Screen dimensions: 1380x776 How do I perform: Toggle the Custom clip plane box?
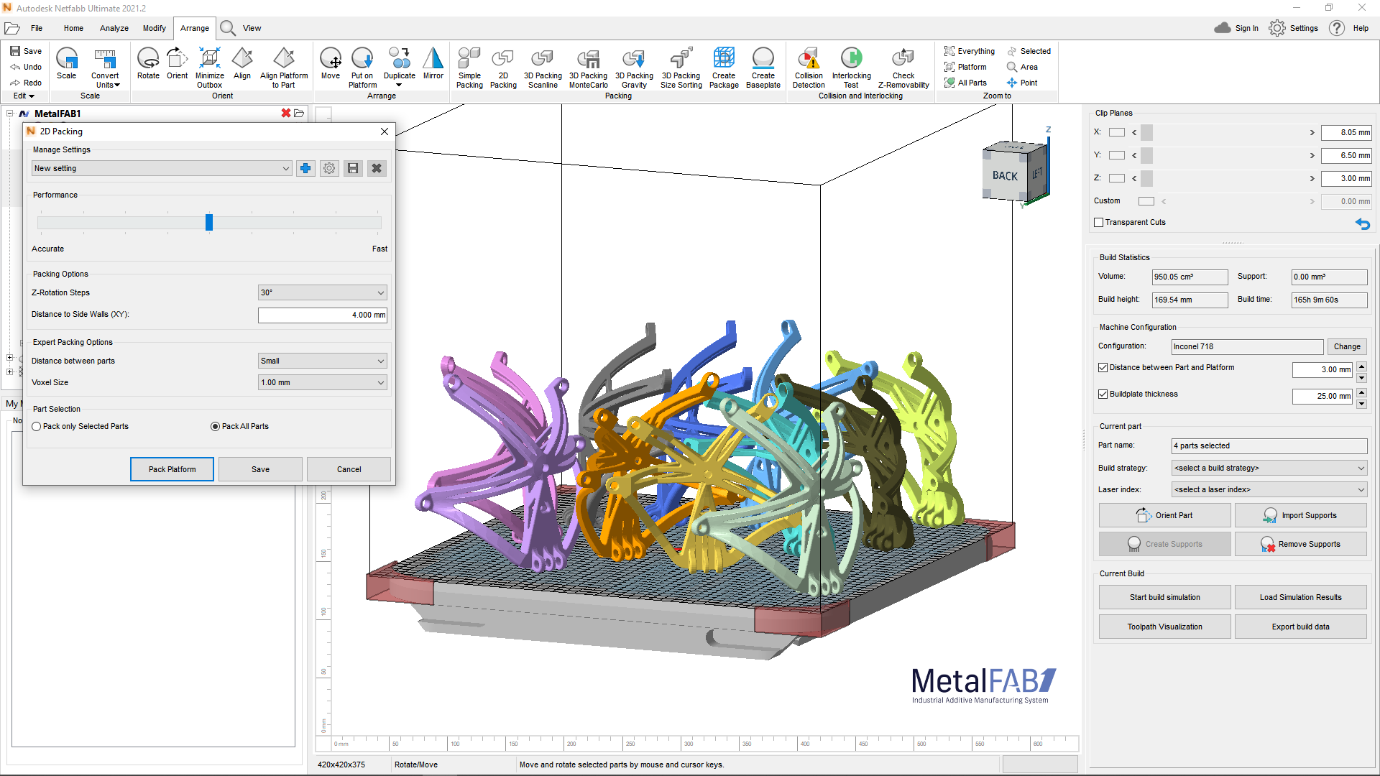[x=1146, y=201]
